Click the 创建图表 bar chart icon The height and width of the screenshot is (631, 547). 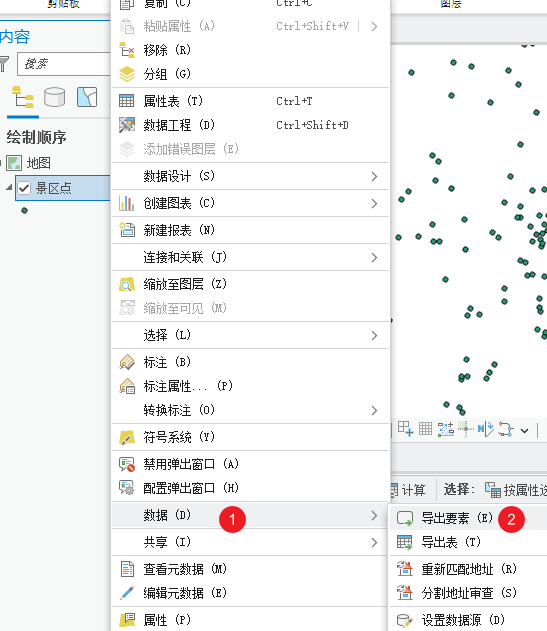(127, 203)
